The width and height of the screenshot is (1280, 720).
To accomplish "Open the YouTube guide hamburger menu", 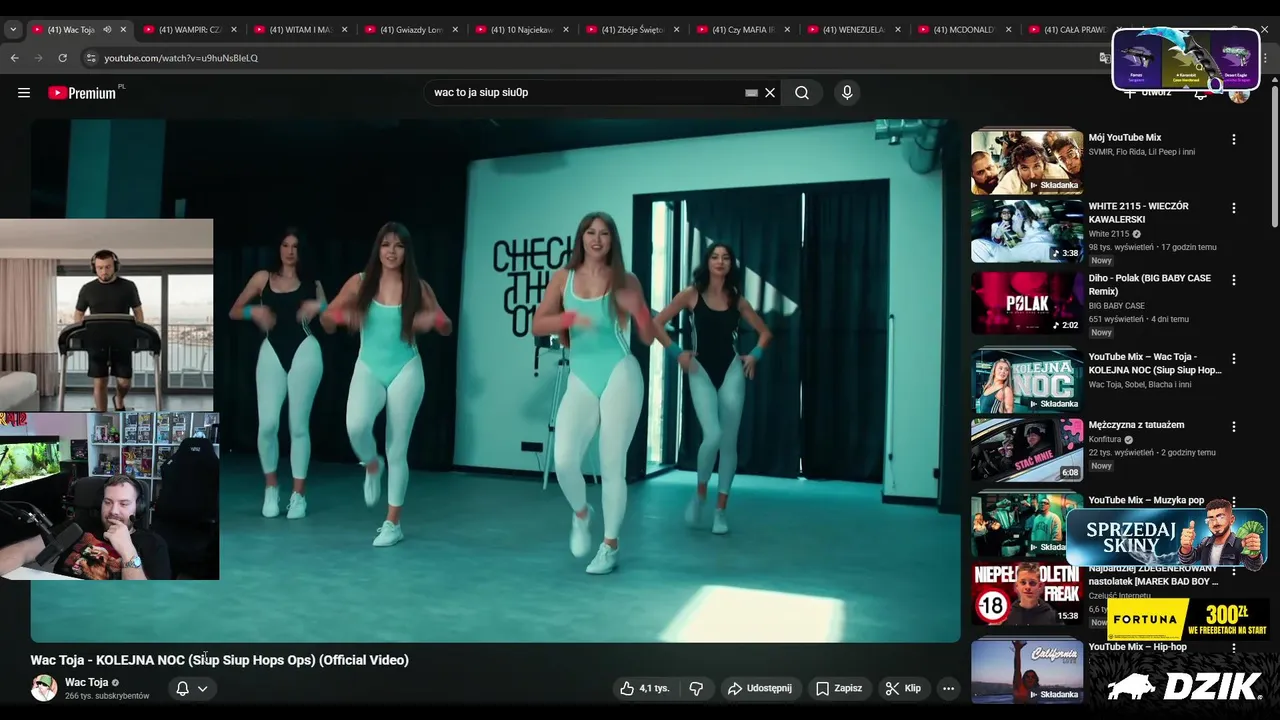I will (24, 93).
